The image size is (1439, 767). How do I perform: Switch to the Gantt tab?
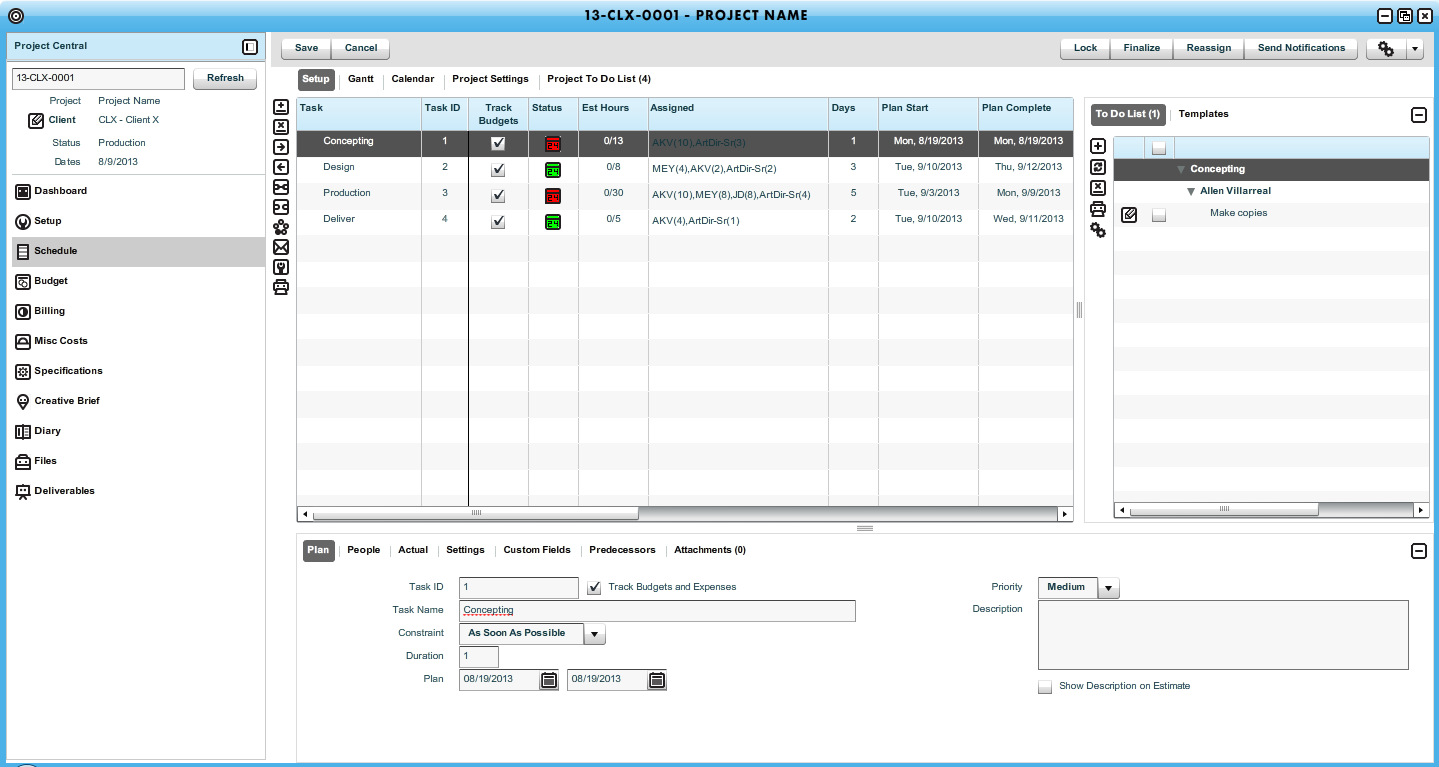point(360,79)
